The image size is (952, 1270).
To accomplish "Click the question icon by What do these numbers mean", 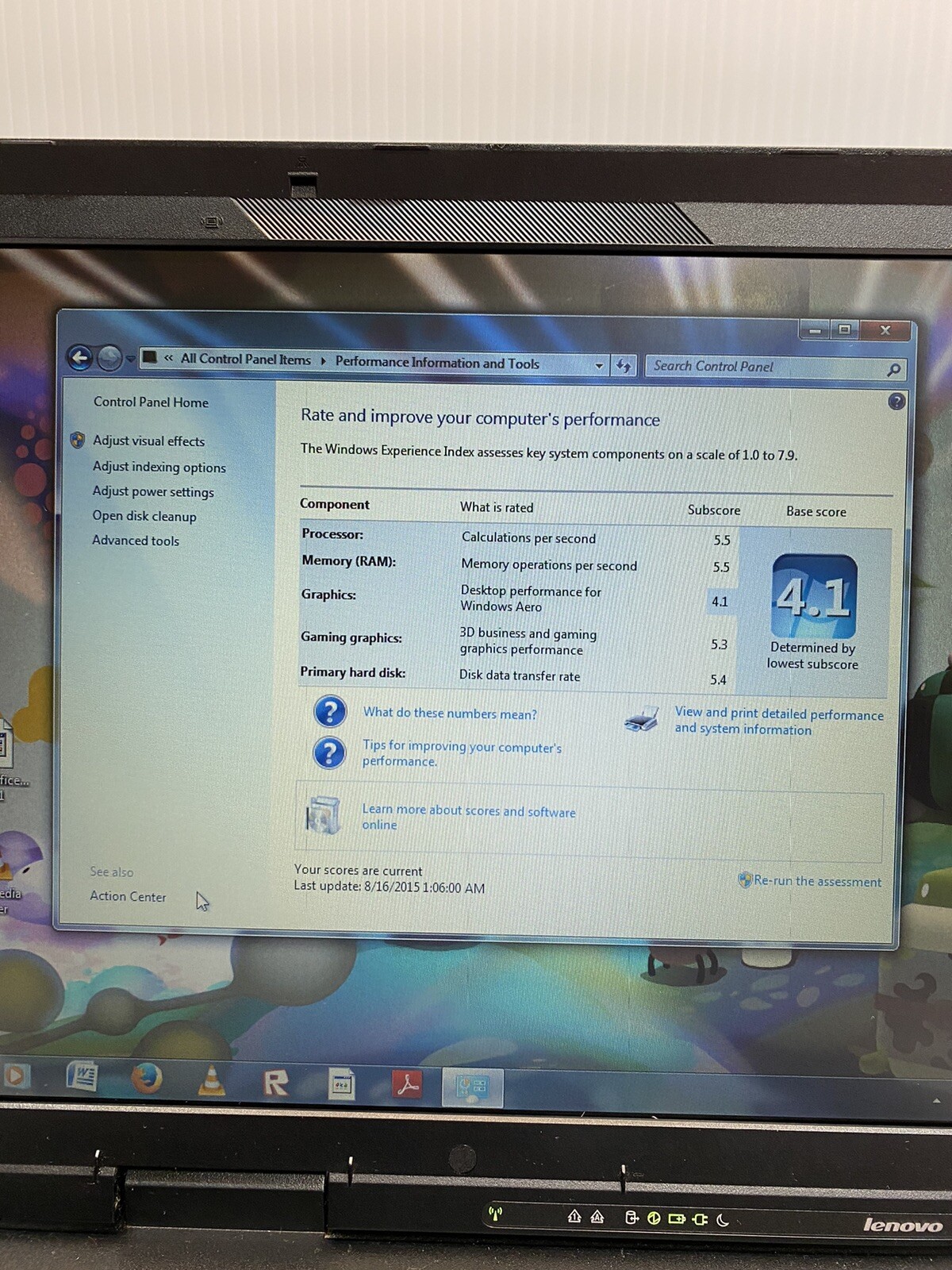I will [330, 712].
